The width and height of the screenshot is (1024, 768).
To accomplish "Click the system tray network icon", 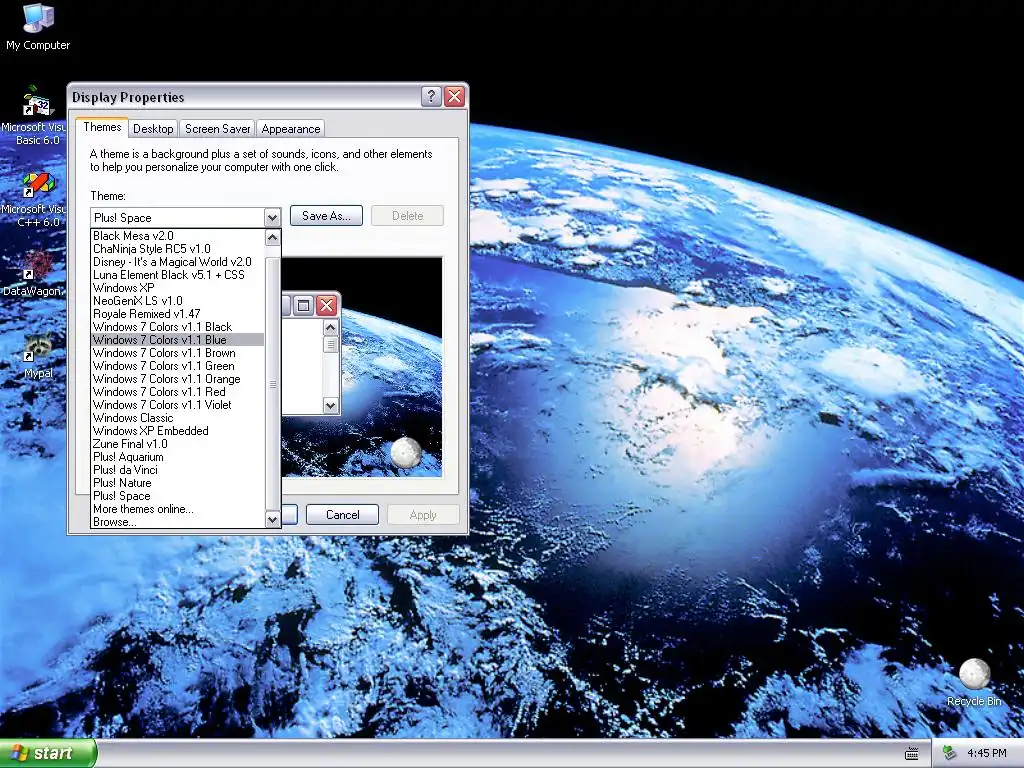I will [x=949, y=753].
